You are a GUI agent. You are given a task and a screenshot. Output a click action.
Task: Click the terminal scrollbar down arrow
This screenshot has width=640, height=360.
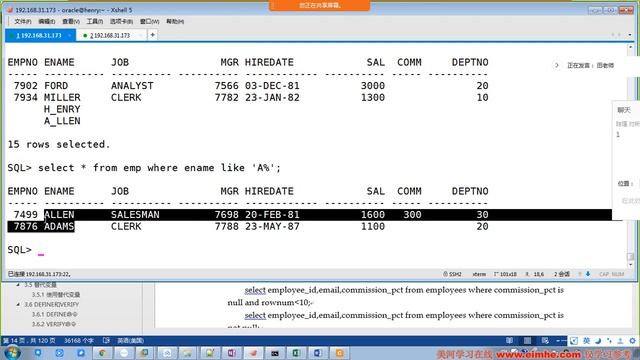tap(631, 264)
